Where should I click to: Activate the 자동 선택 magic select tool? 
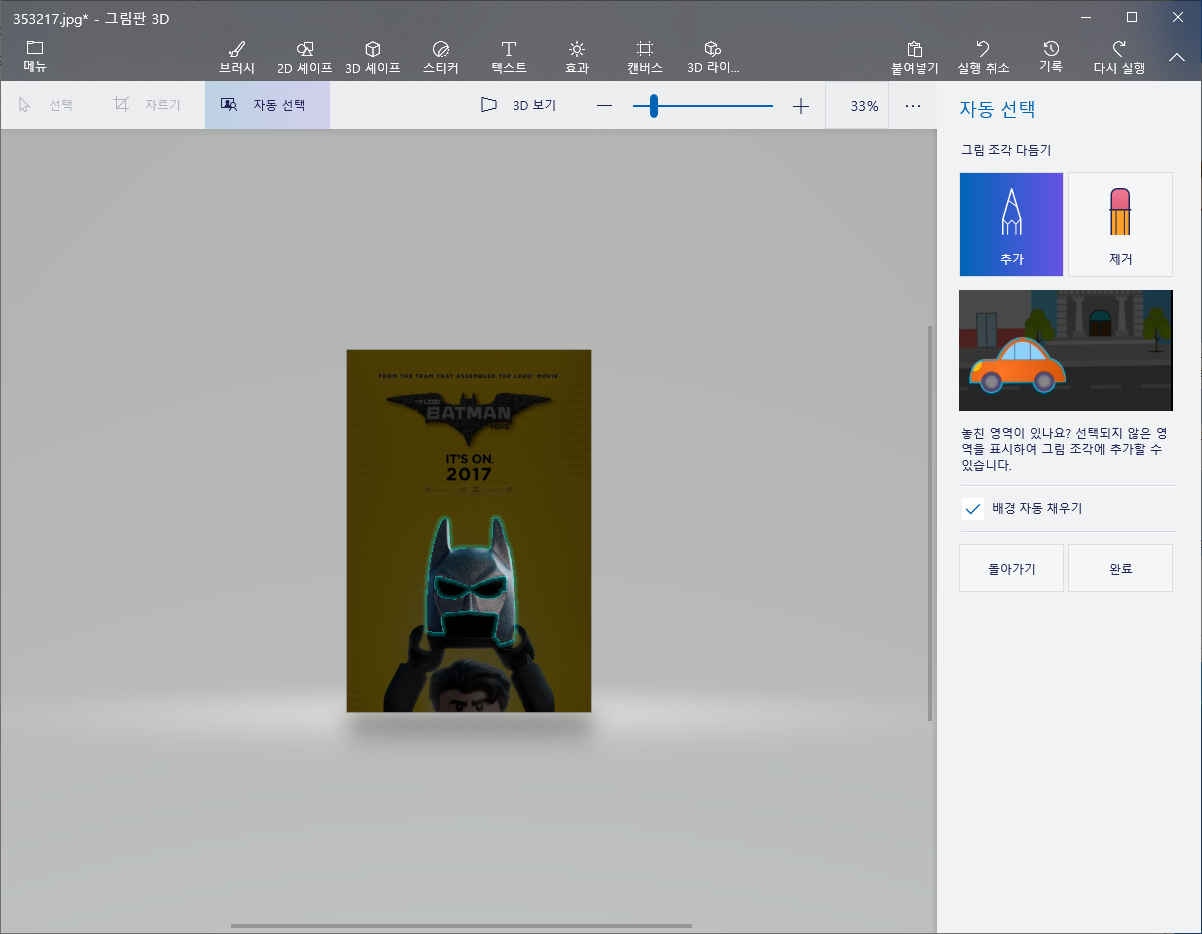click(267, 105)
